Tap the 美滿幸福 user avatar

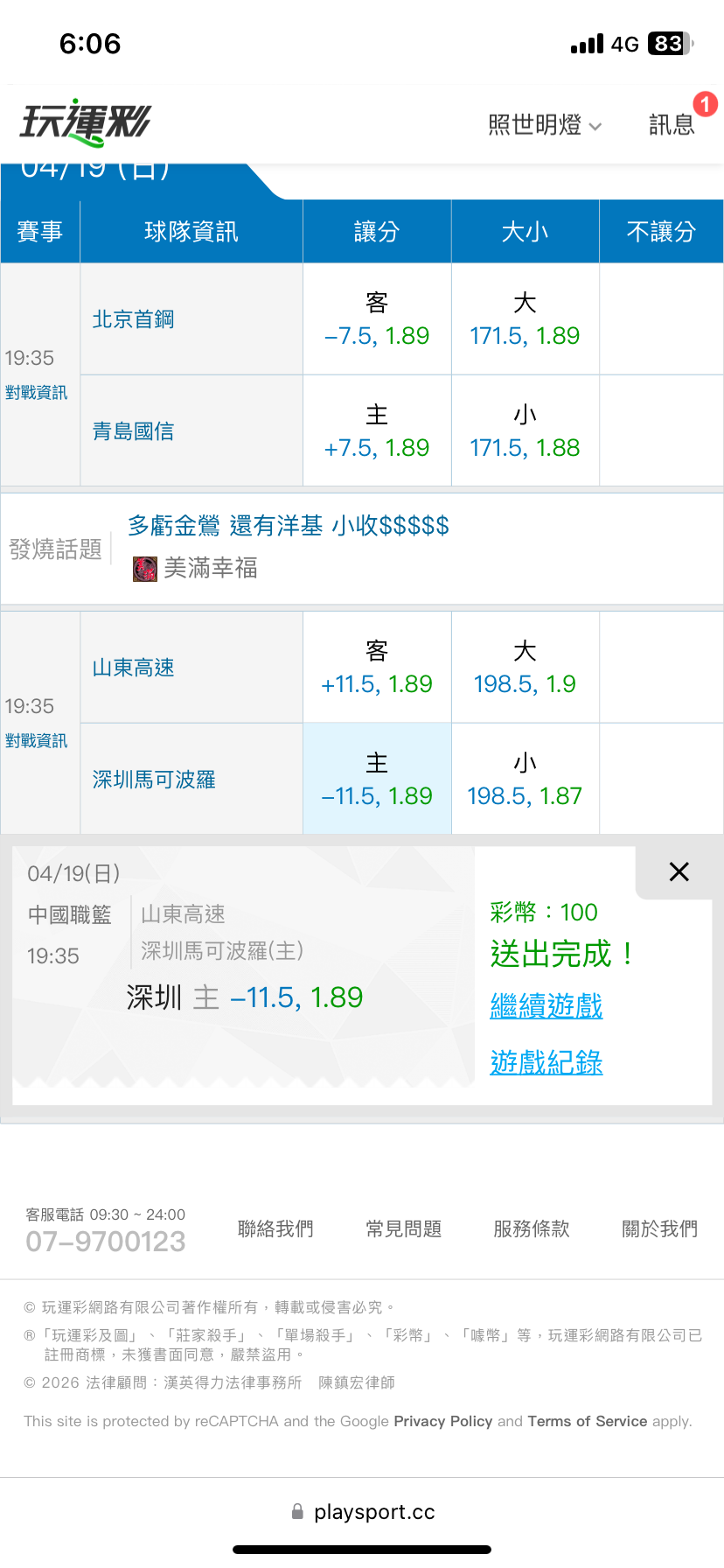pyautogui.click(x=144, y=569)
